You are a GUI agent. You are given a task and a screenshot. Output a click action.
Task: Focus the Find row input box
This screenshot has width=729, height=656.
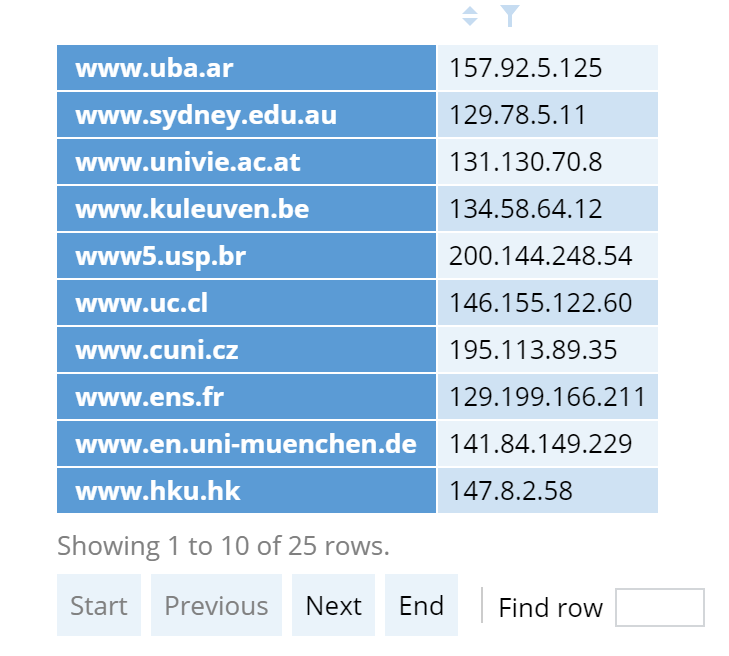(x=659, y=607)
